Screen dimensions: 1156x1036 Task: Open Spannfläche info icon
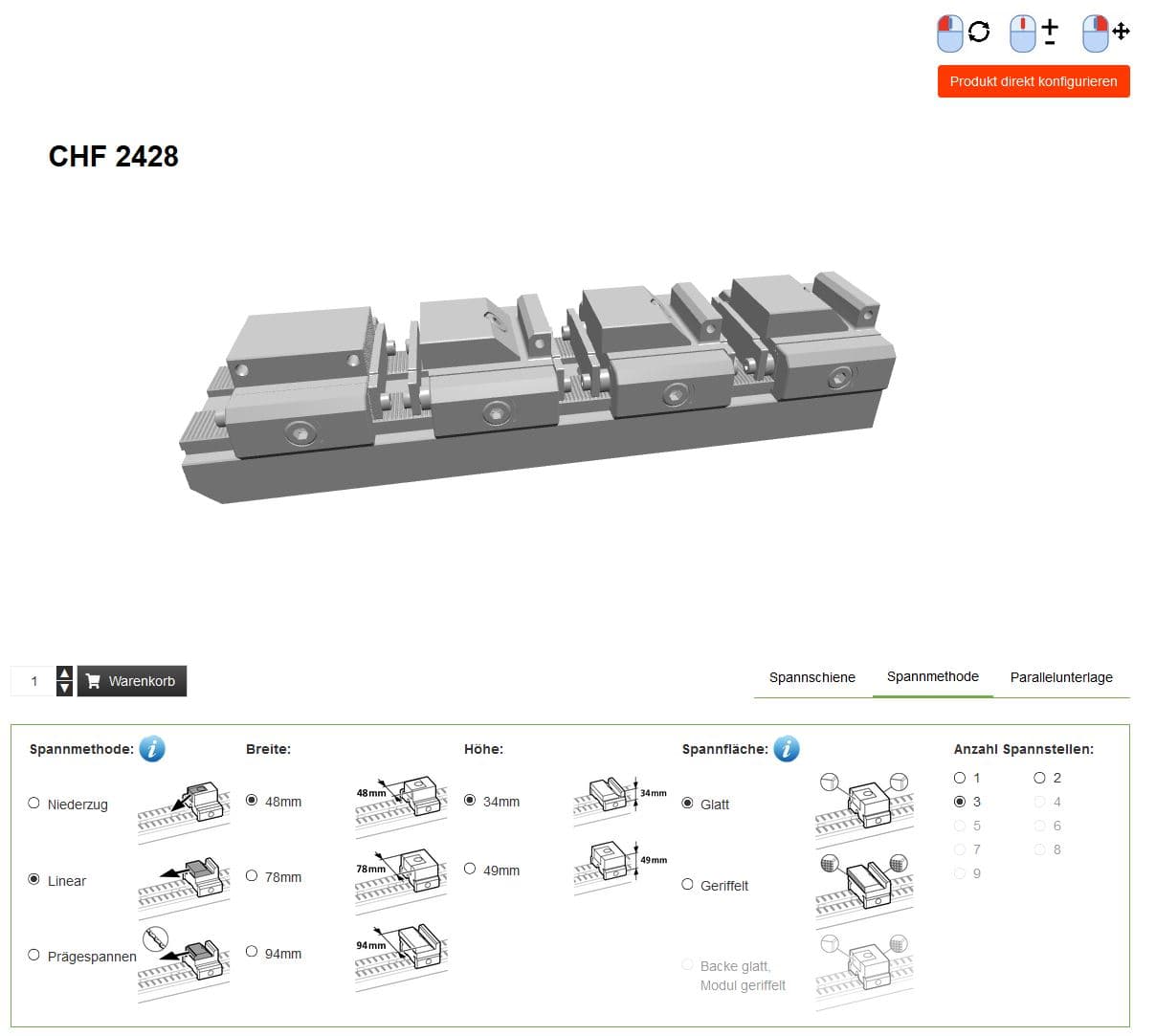(787, 749)
